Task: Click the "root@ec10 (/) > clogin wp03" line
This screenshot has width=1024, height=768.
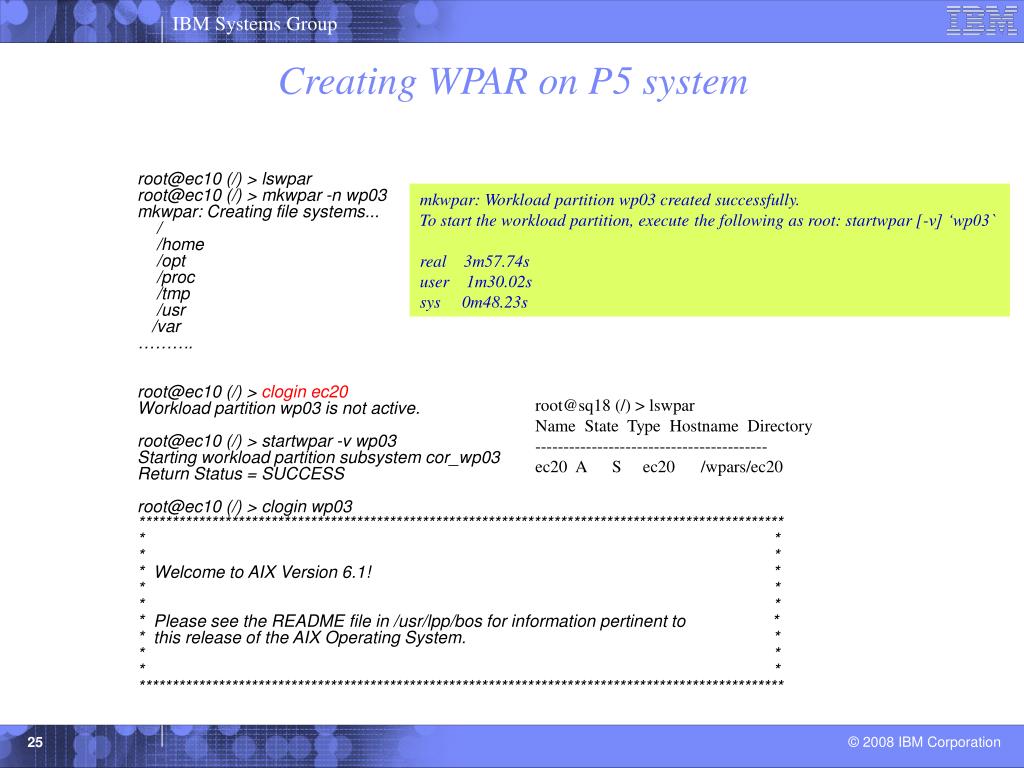Action: 245,506
